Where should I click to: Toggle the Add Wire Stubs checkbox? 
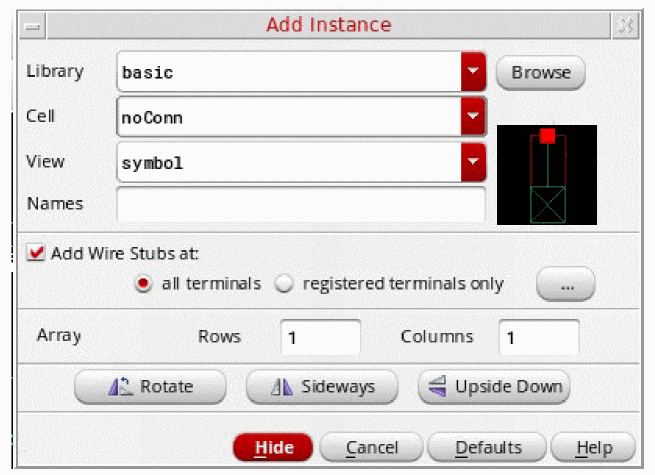tap(36, 253)
